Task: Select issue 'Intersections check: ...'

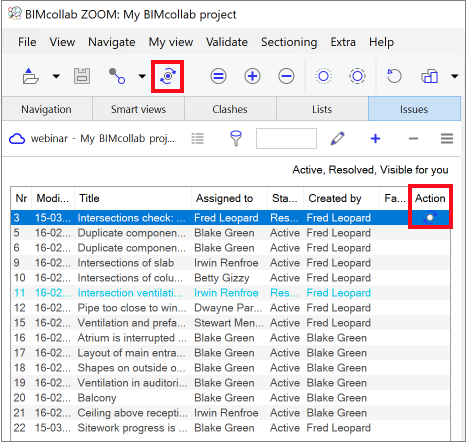Action: click(230, 218)
